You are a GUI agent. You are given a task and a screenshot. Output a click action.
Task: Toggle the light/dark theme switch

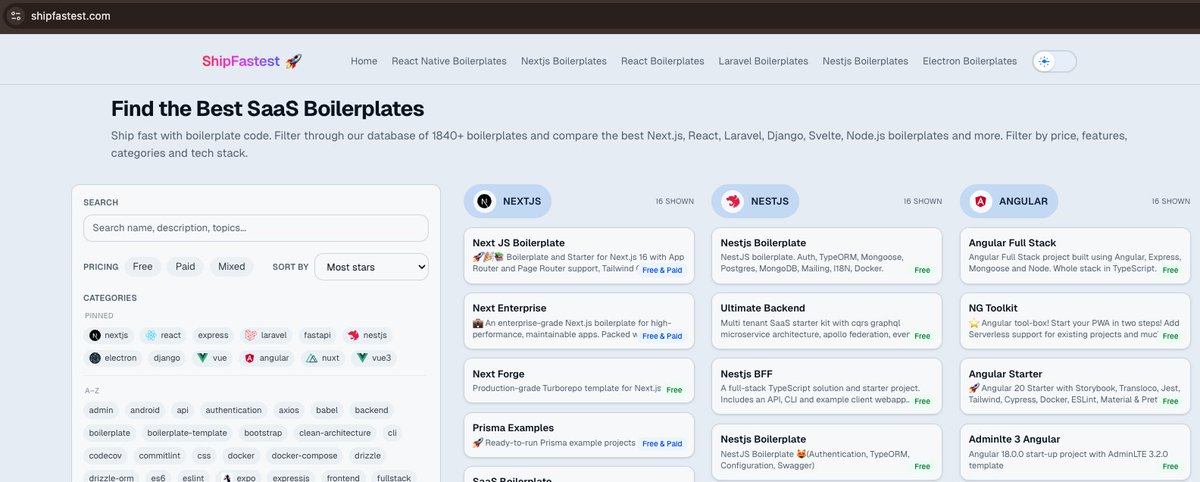(x=1054, y=61)
